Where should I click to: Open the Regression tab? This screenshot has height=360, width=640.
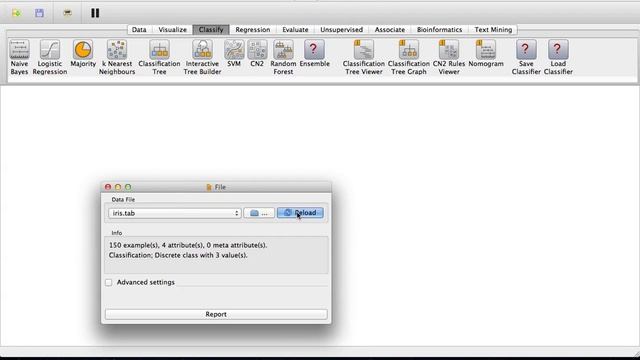[x=253, y=30]
